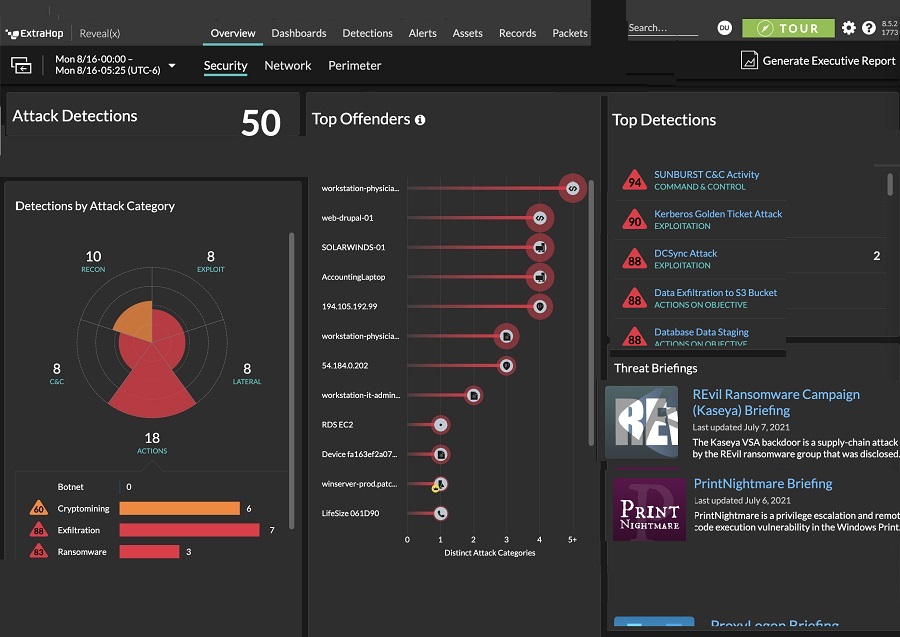The height and width of the screenshot is (637, 900).
Task: Click the 54.184.0.202 chart marker icon
Action: pos(506,366)
